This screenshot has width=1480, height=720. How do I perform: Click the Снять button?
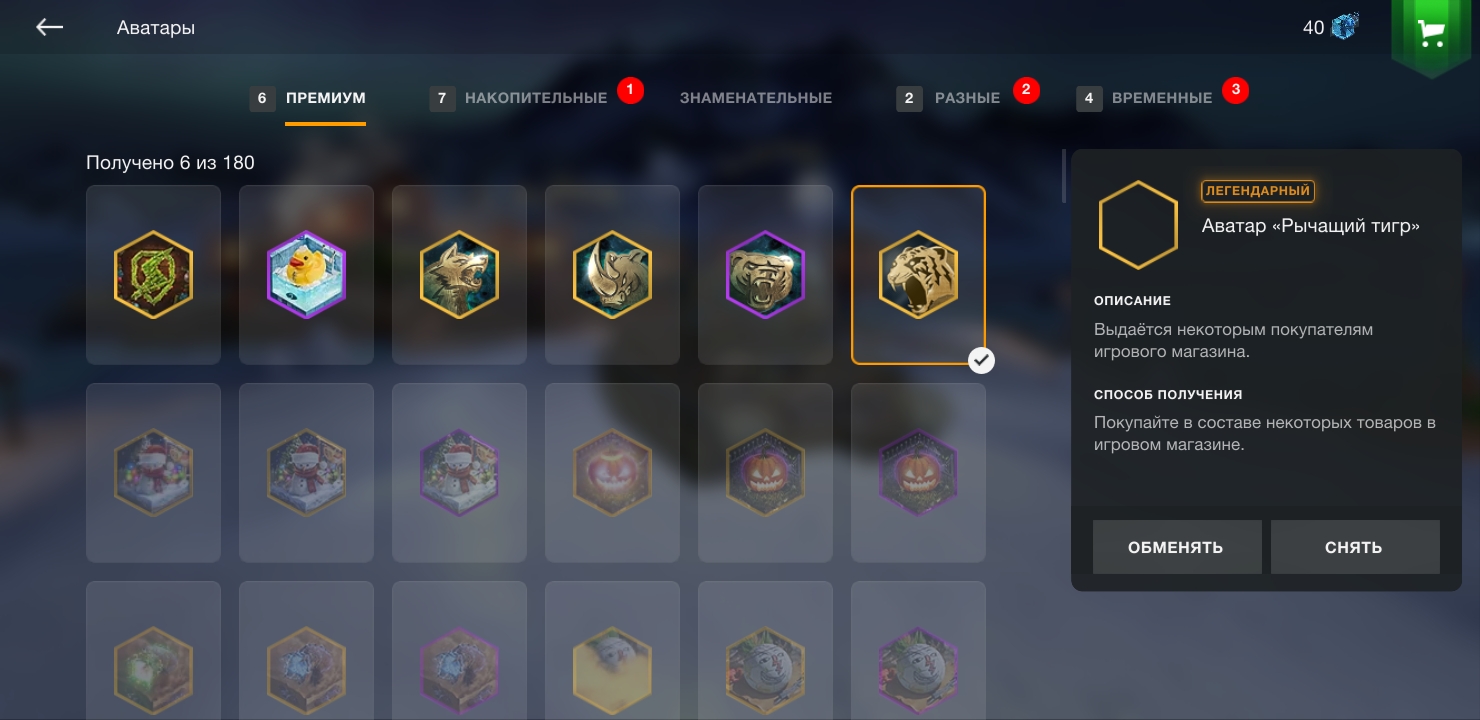pos(1354,547)
